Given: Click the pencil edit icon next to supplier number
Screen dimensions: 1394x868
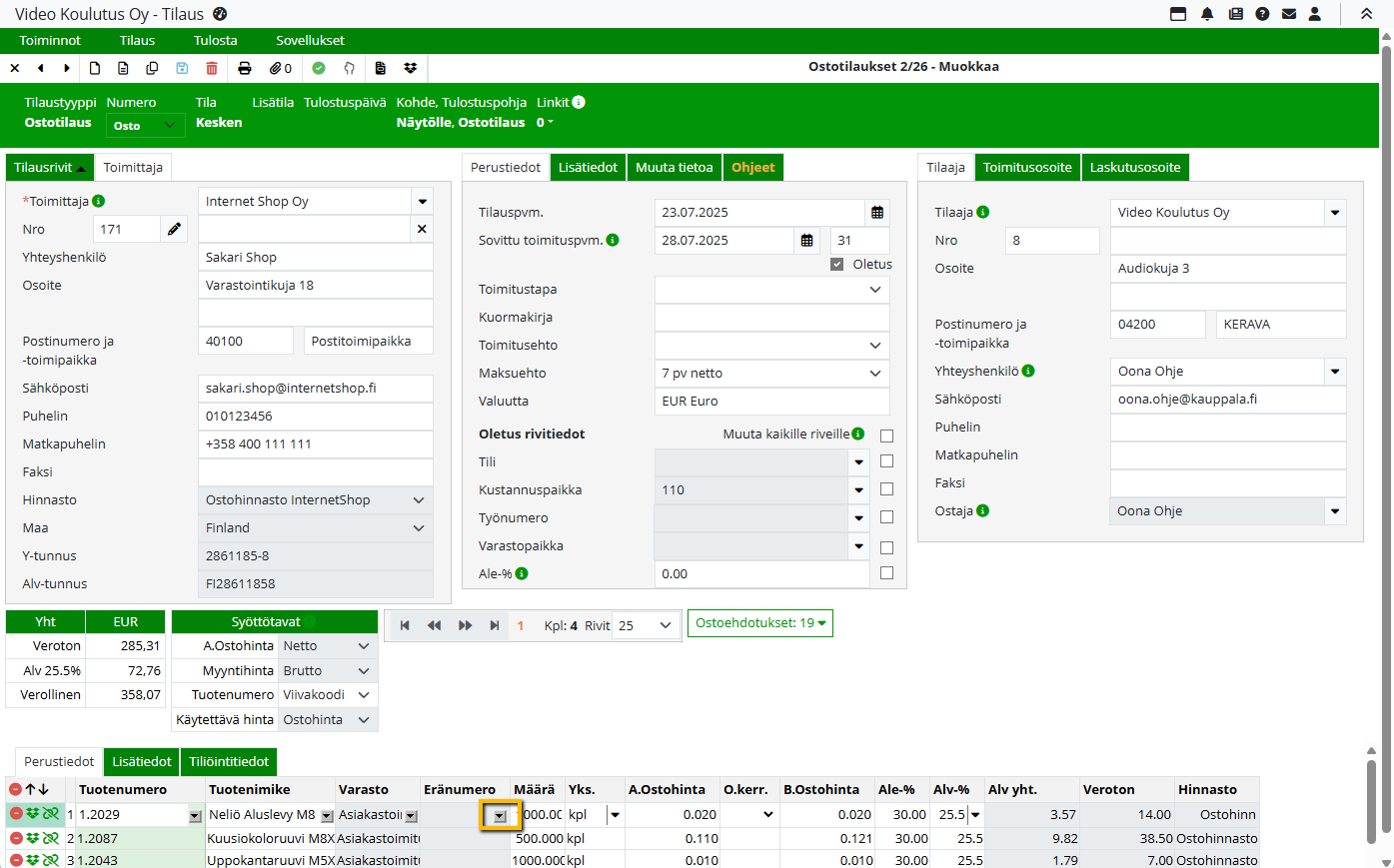Looking at the screenshot, I should pyautogui.click(x=174, y=229).
